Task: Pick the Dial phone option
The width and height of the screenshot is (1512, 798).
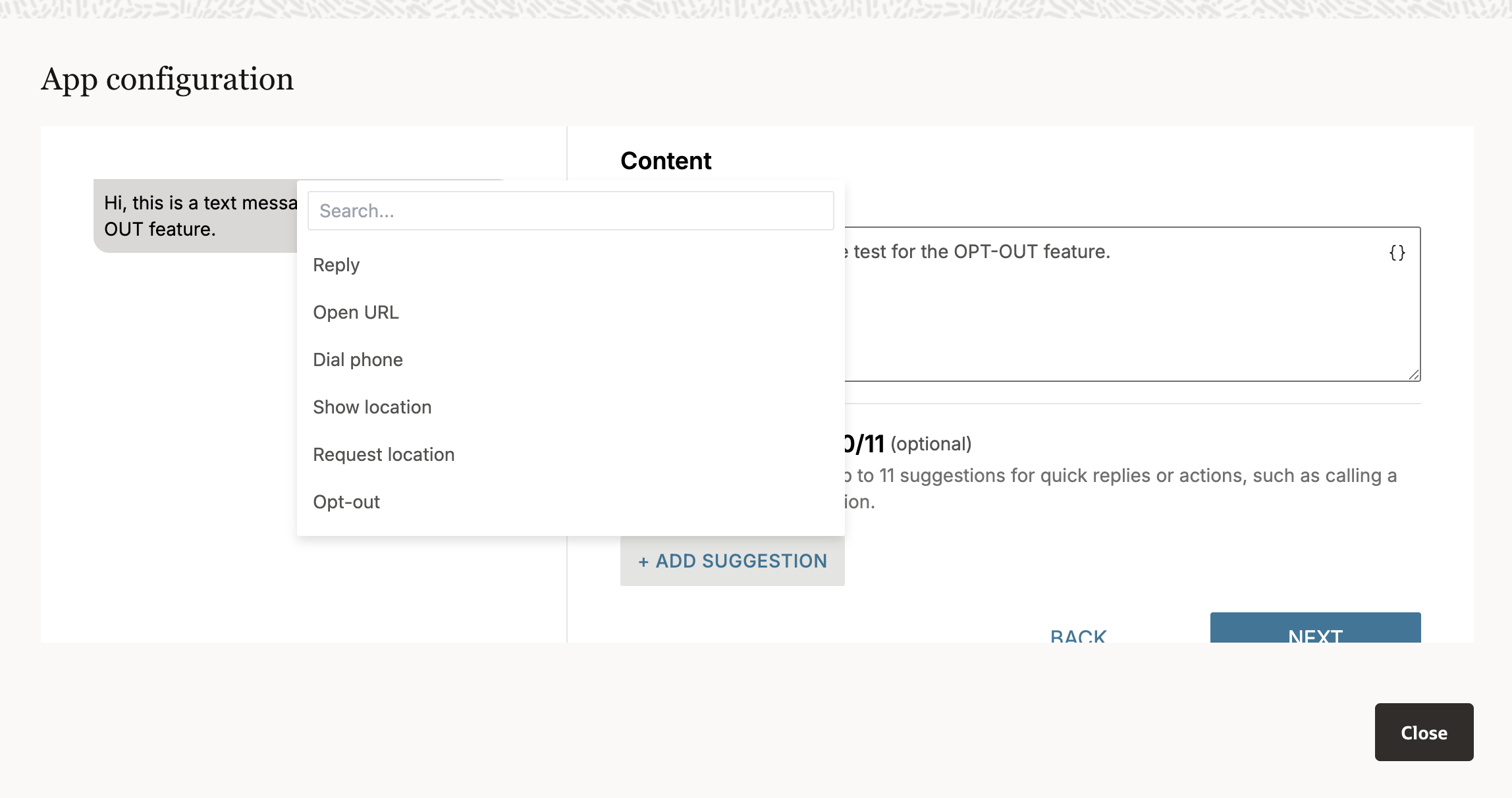Action: pyautogui.click(x=358, y=359)
